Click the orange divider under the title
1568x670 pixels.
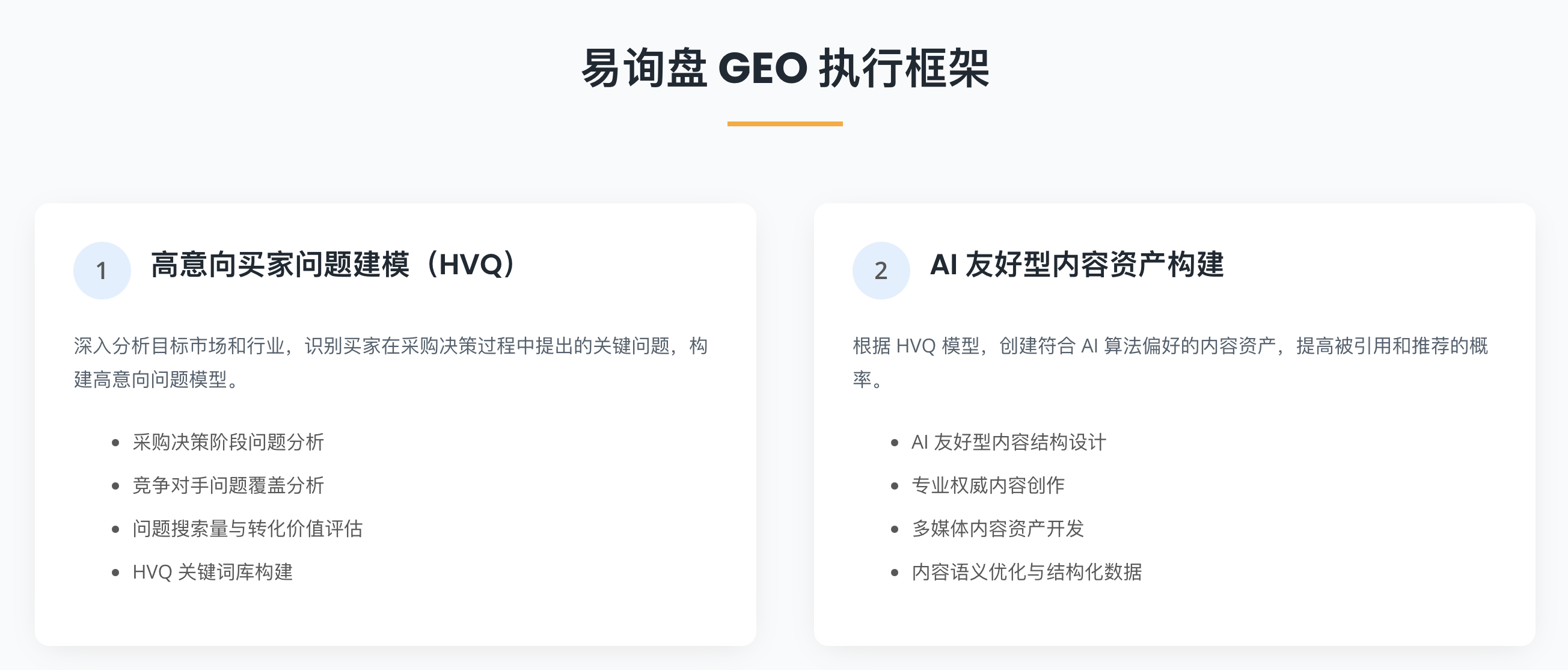(x=785, y=124)
